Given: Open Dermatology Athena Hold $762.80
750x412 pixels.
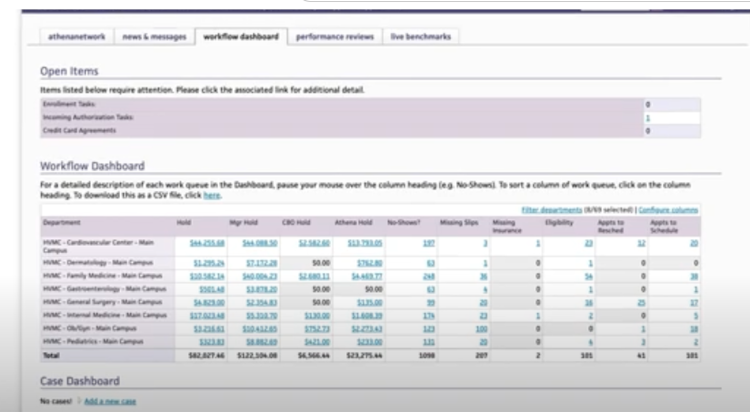Looking at the screenshot, I should 370,263.
